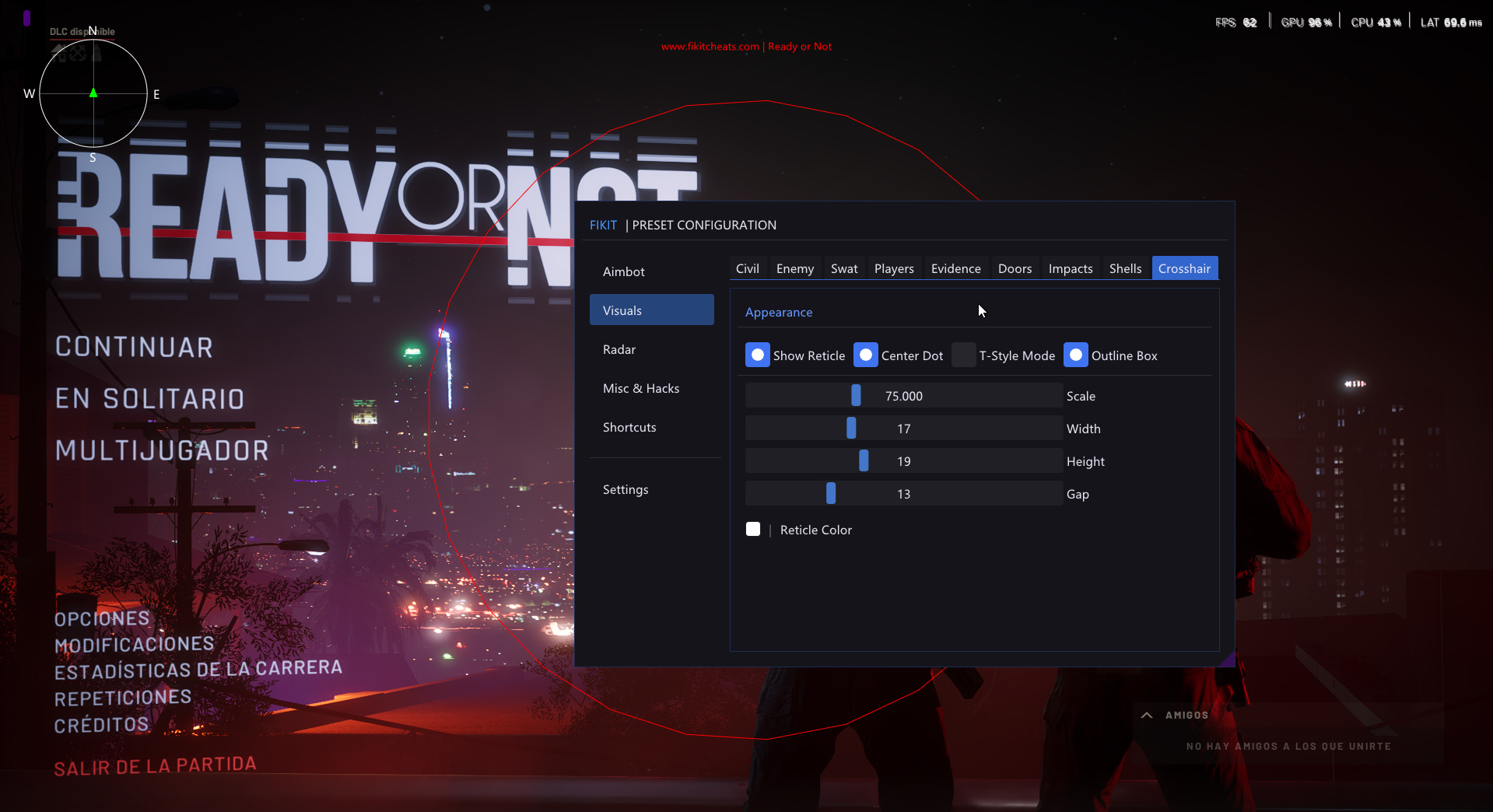Click the compass widget
The image size is (1493, 812).
(x=93, y=93)
